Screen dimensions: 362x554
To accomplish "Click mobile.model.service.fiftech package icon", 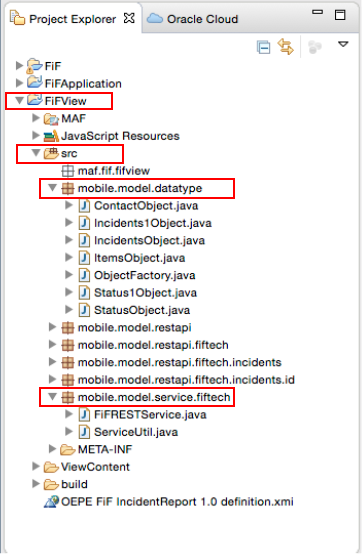I will point(68,397).
